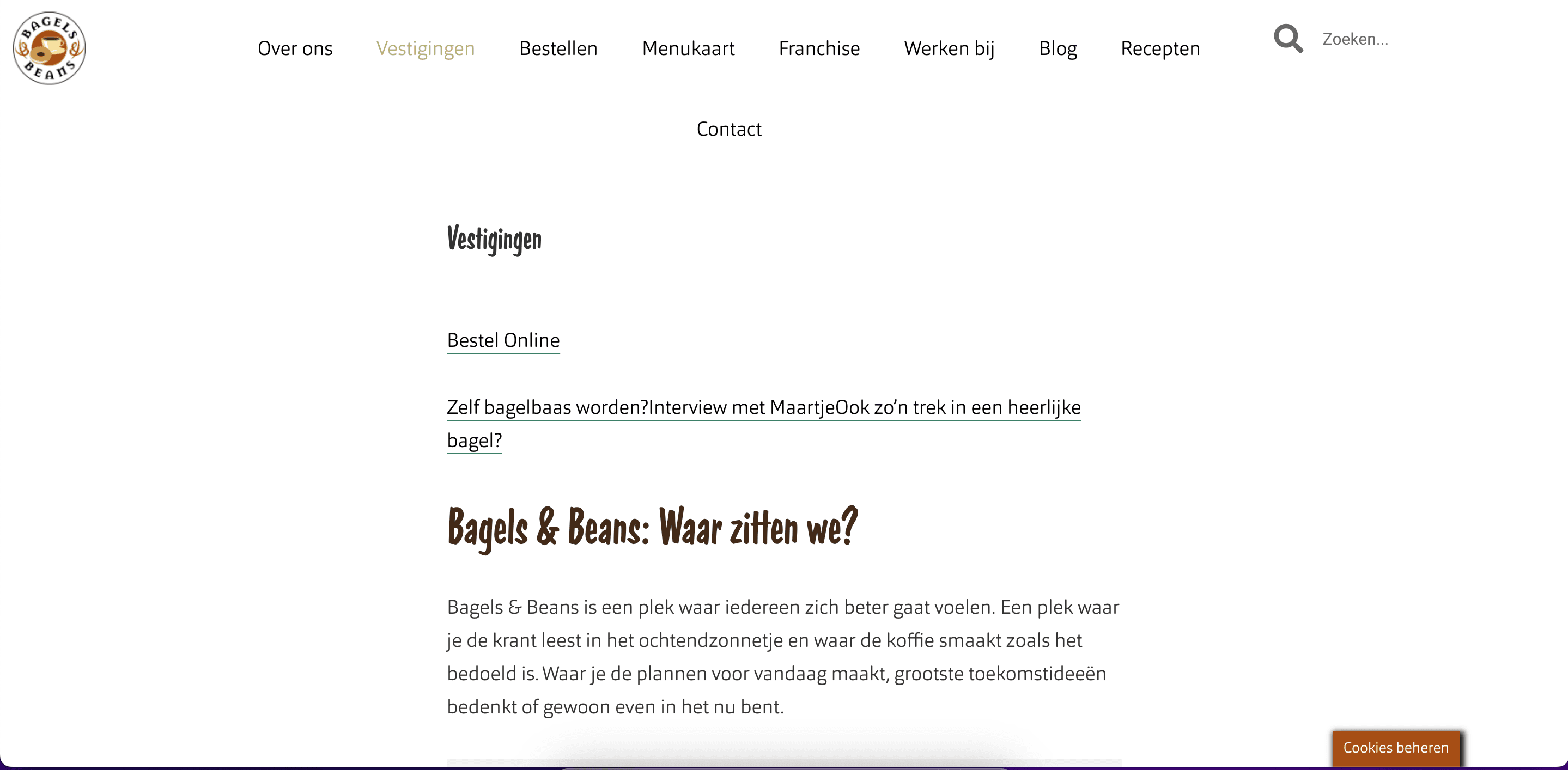Click the Bagels & Beans logo
Image resolution: width=1568 pixels, height=770 pixels.
click(49, 47)
